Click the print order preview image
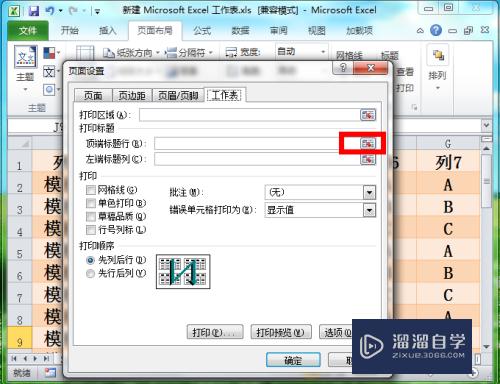 click(183, 272)
